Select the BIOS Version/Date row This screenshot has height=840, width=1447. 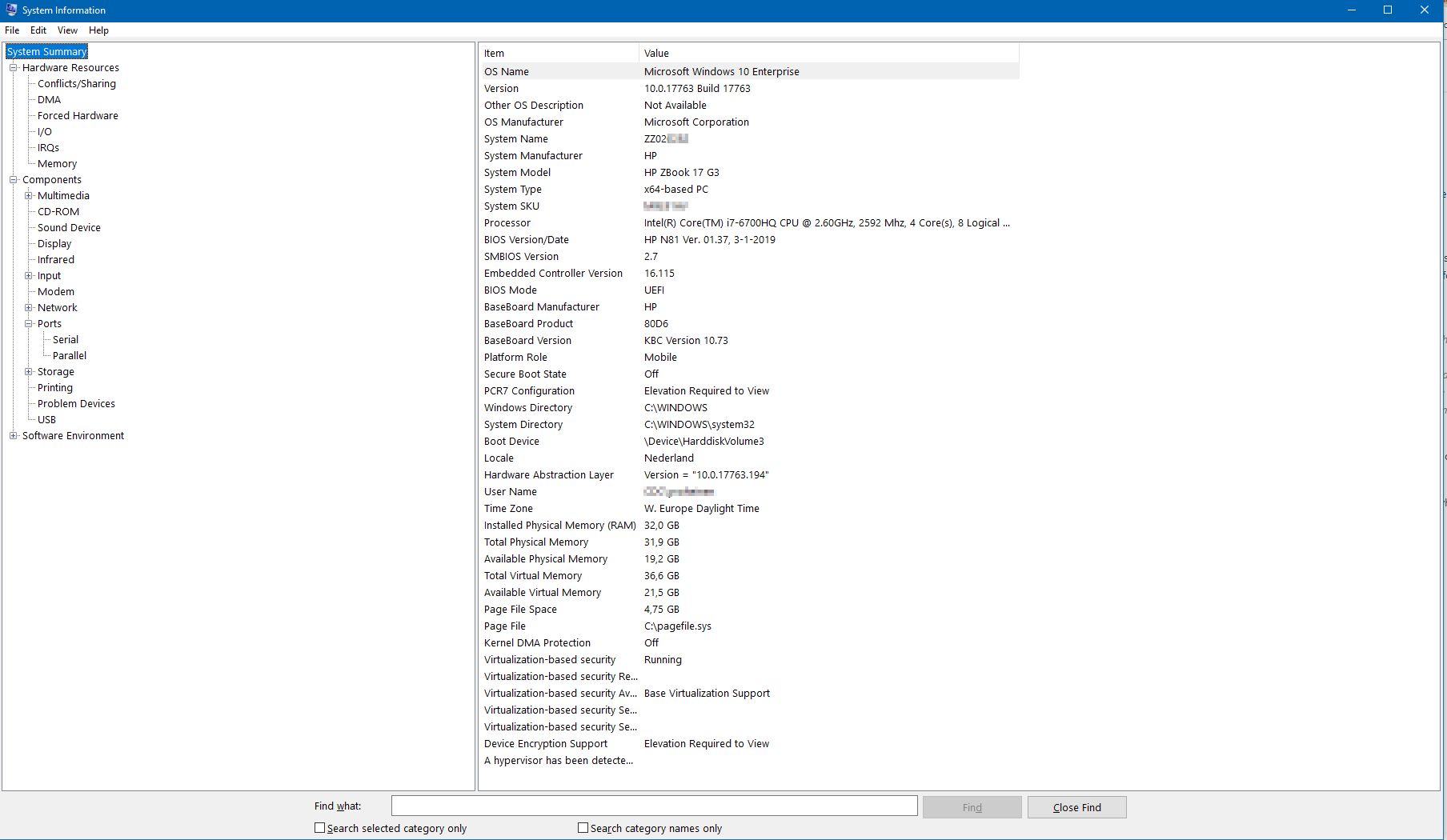coord(749,240)
